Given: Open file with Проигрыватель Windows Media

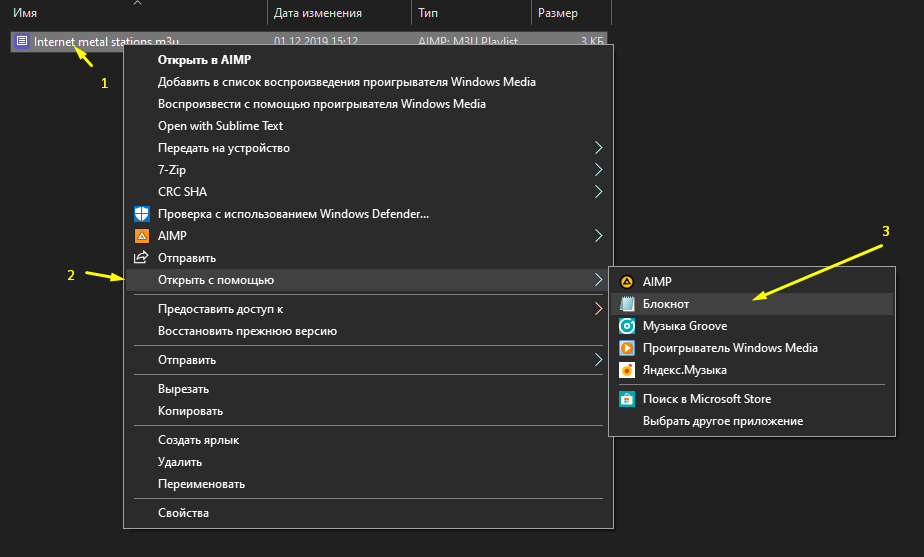Looking at the screenshot, I should coord(752,348).
